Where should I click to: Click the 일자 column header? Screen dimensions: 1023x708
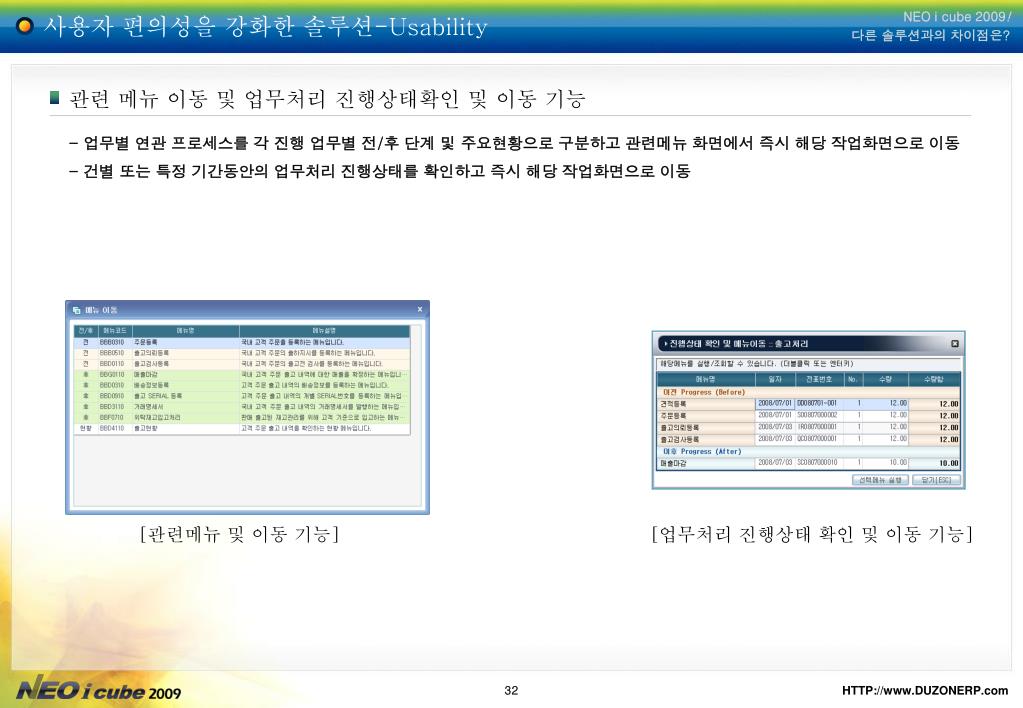tap(775, 379)
